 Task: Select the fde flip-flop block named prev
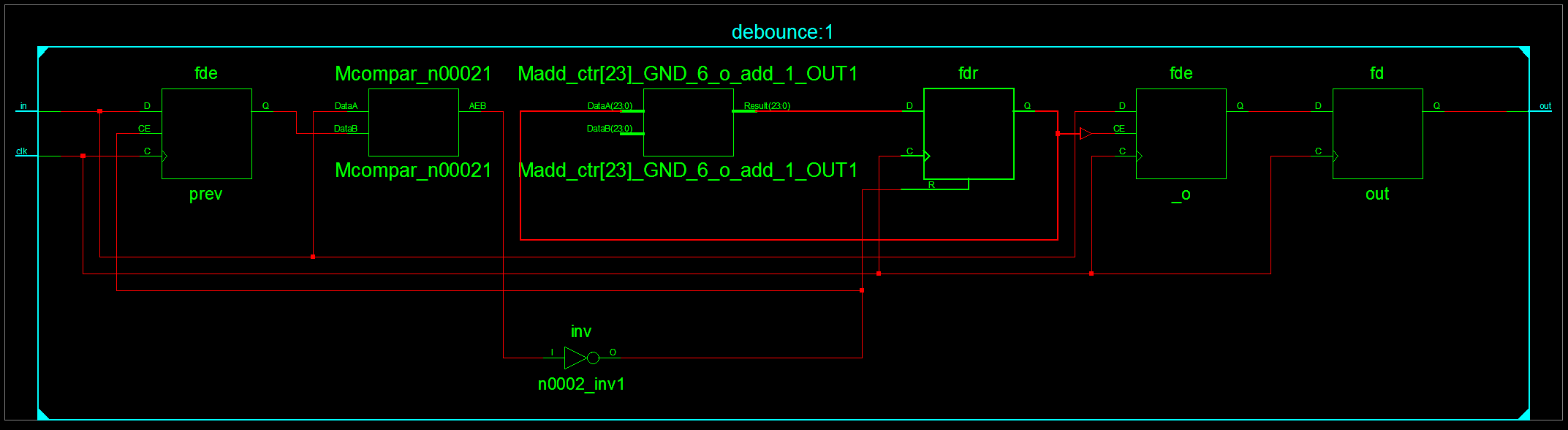click(207, 134)
